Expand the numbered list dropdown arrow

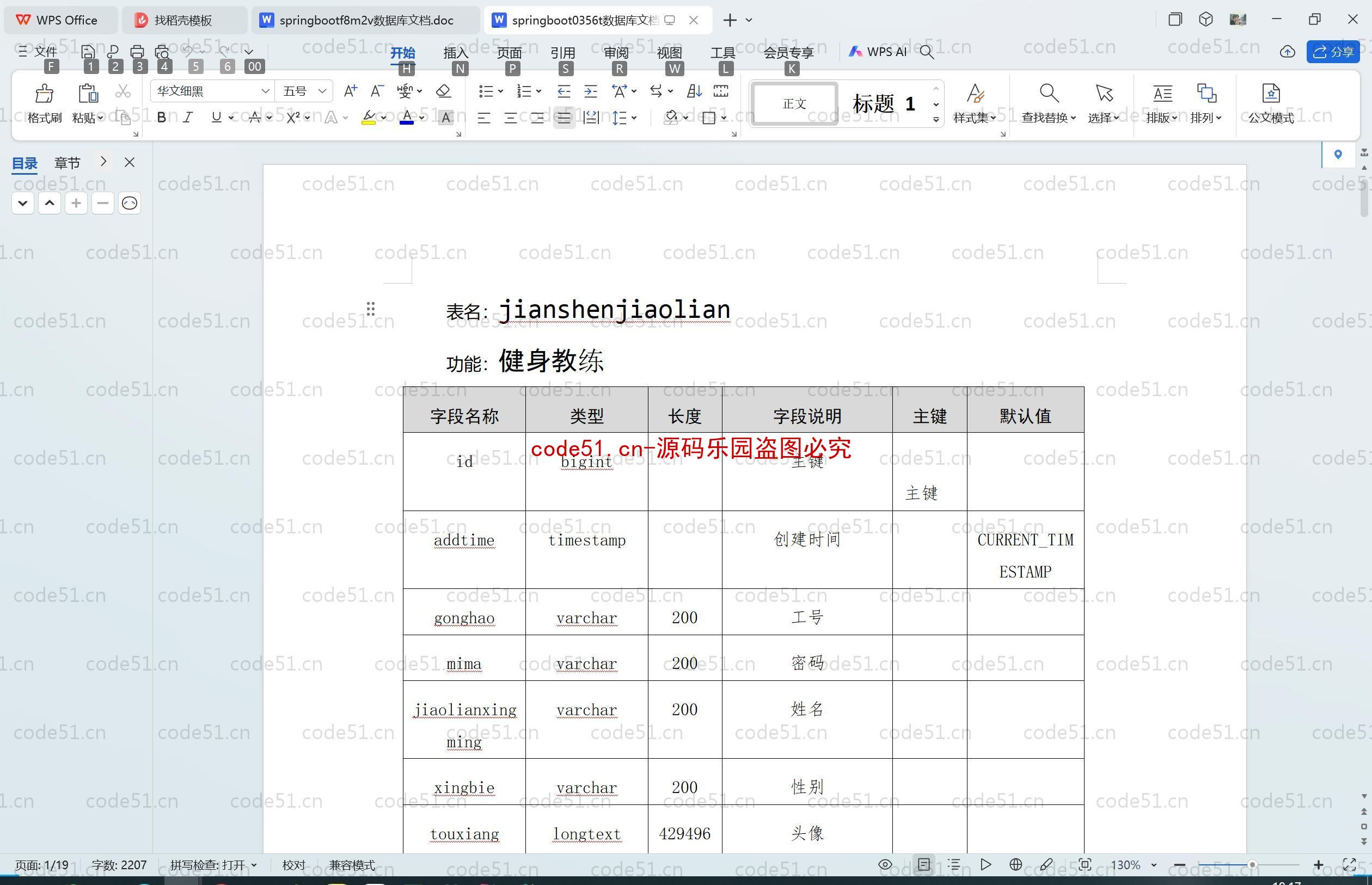539,91
